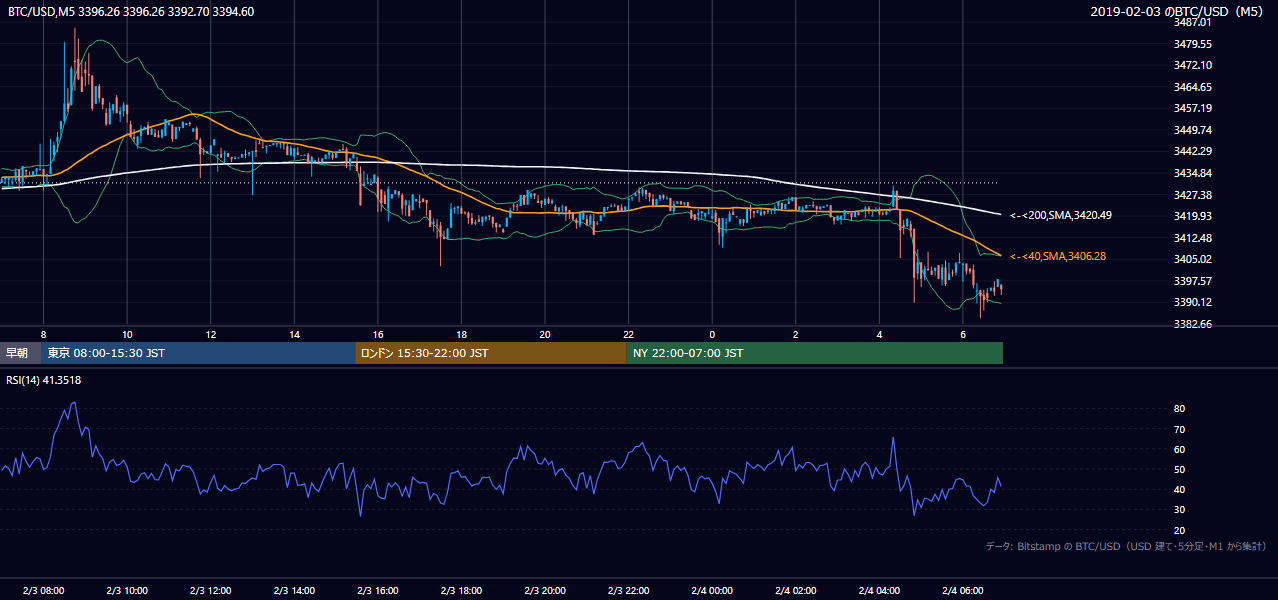The width and height of the screenshot is (1278, 600).
Task: Click price axis value 3464.65
Action: pos(1193,87)
